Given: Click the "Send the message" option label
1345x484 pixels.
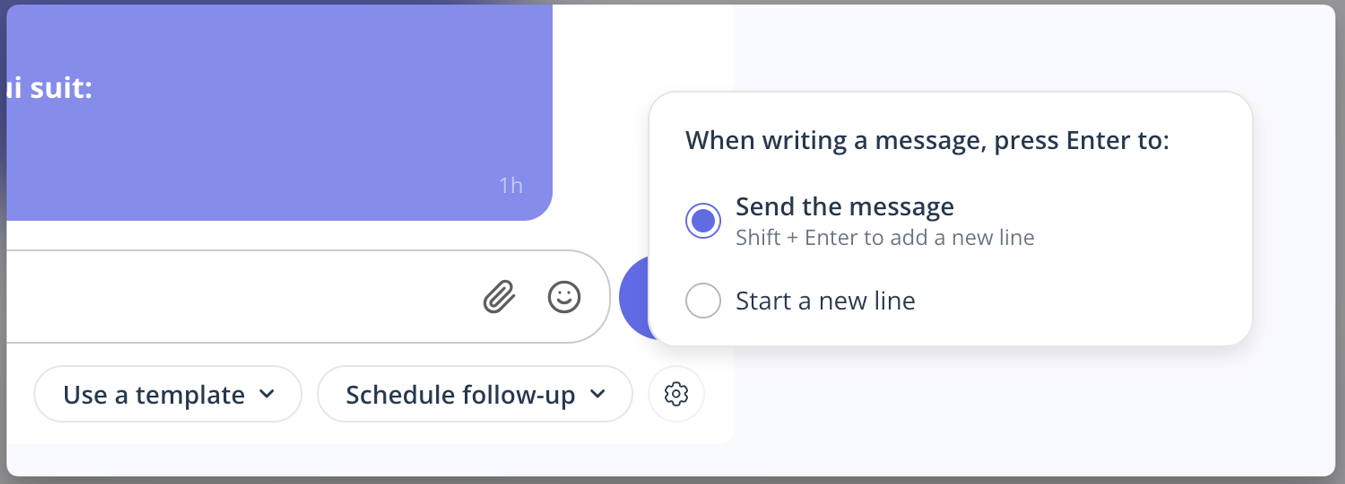Looking at the screenshot, I should pyautogui.click(x=844, y=207).
